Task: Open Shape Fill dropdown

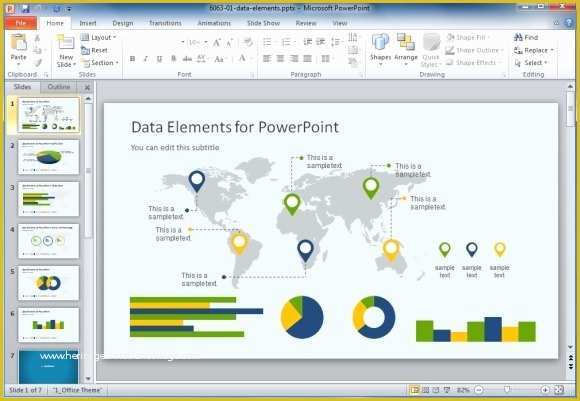Action: click(468, 37)
